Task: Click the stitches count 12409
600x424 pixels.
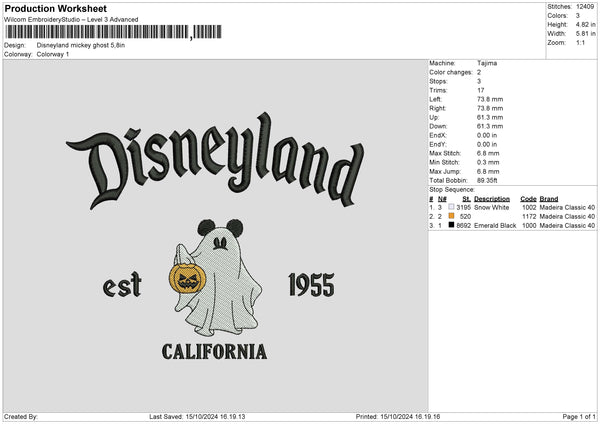Action: point(585,7)
